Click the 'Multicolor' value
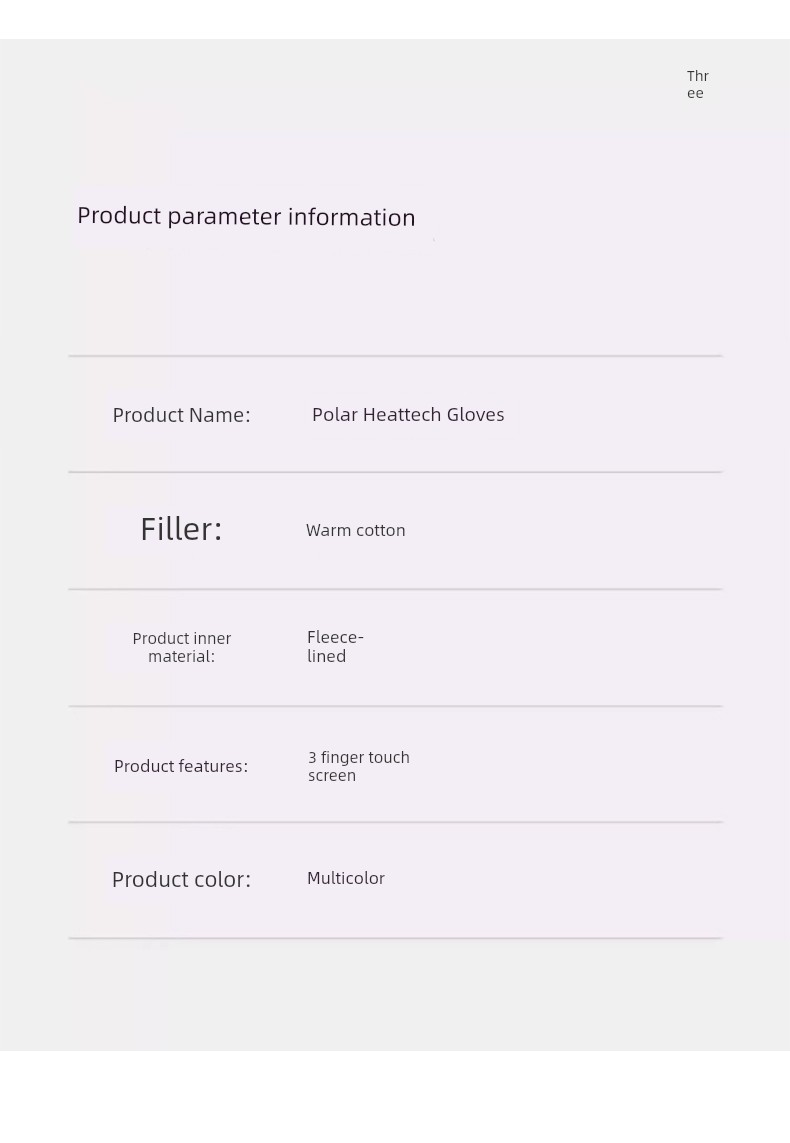 (x=345, y=878)
